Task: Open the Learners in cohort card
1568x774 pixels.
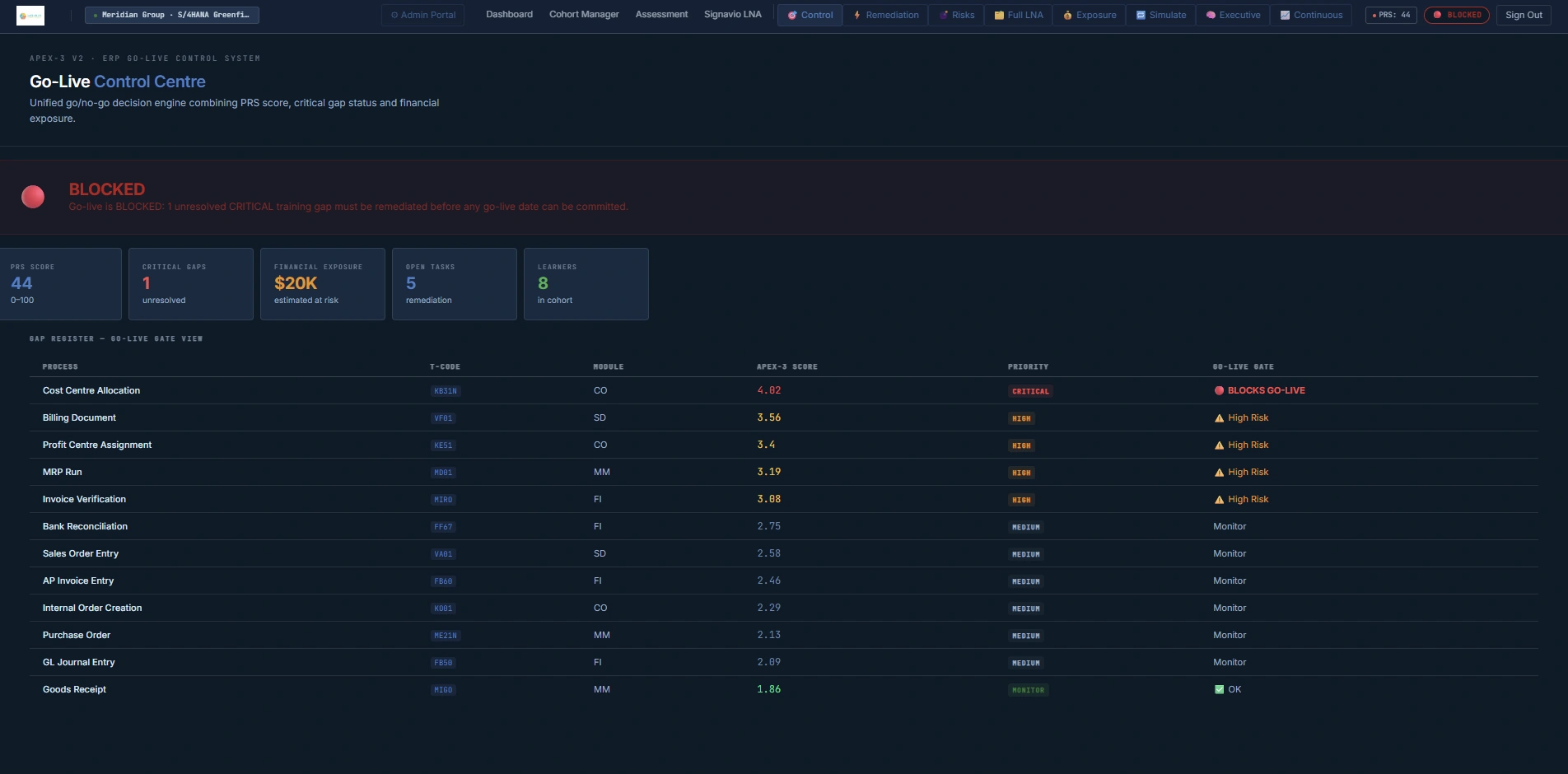Action: 586,284
